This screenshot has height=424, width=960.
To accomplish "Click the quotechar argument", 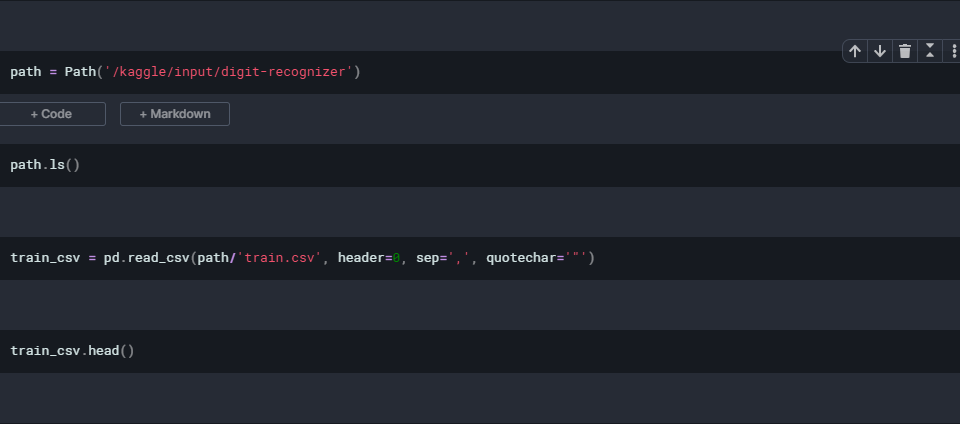I will (x=524, y=258).
